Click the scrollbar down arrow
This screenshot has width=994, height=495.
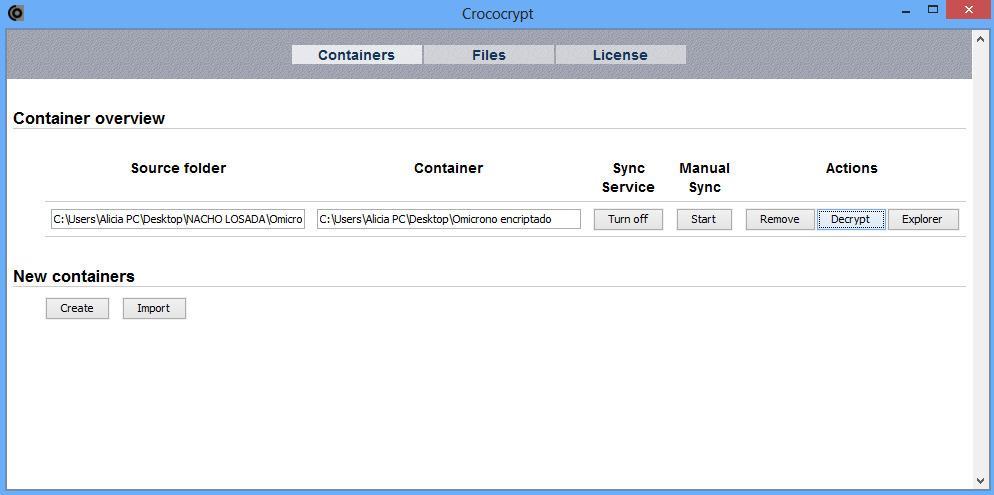tap(982, 480)
